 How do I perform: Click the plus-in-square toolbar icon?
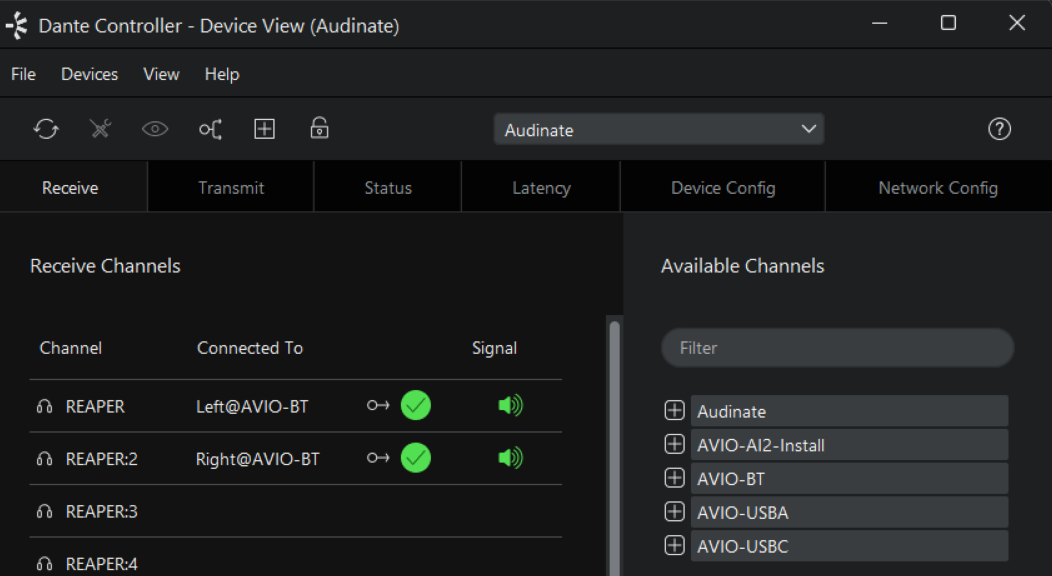point(264,129)
